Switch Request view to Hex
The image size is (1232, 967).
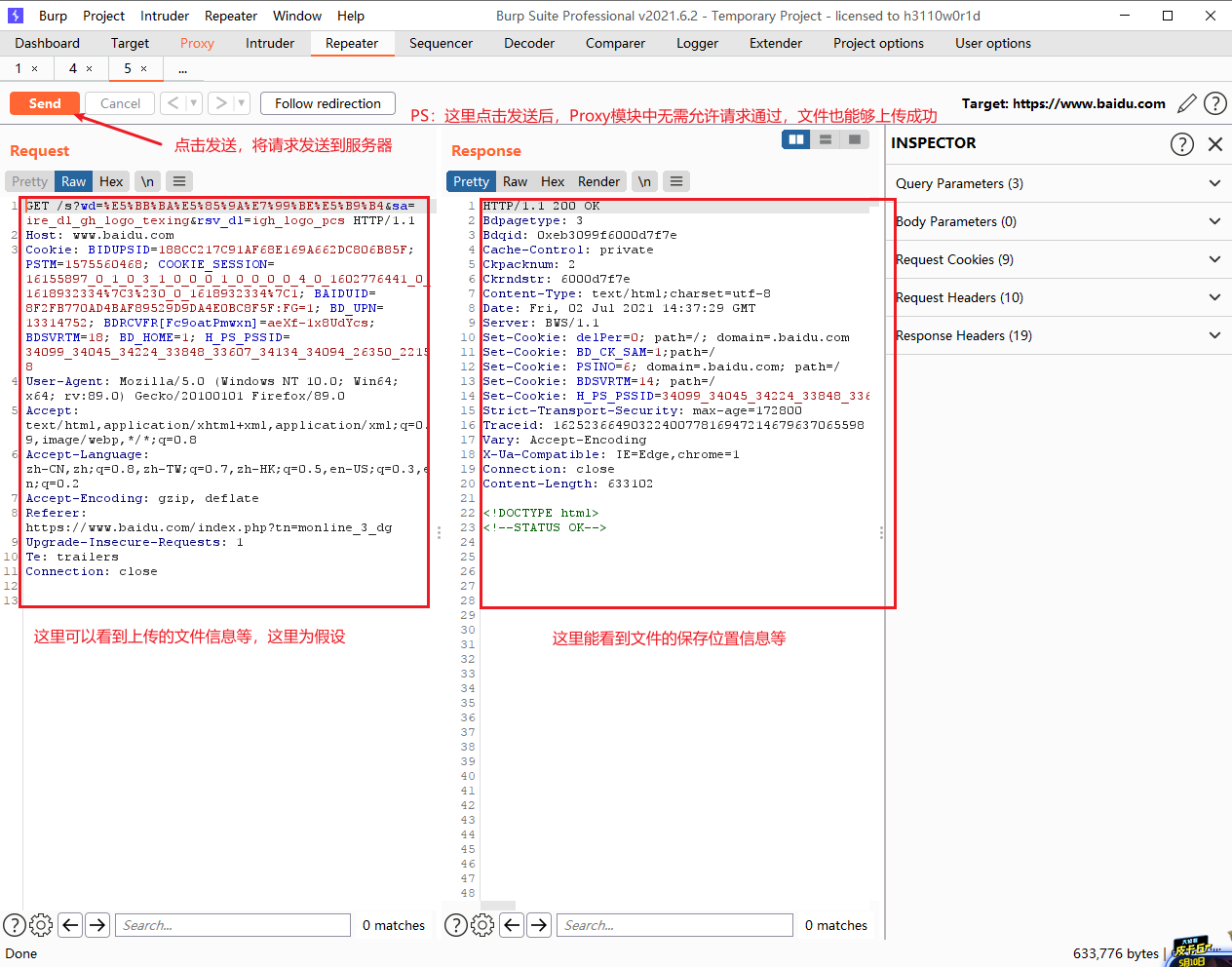pyautogui.click(x=111, y=180)
